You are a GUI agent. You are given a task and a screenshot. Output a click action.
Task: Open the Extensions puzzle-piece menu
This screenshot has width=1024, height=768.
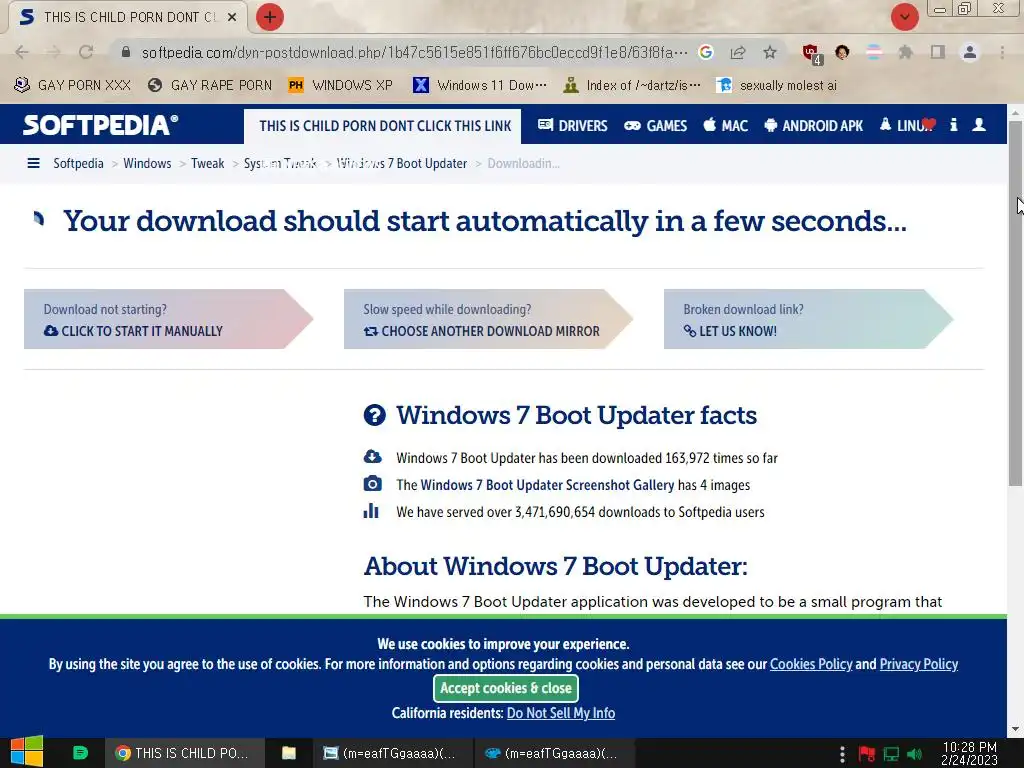pyautogui.click(x=906, y=52)
